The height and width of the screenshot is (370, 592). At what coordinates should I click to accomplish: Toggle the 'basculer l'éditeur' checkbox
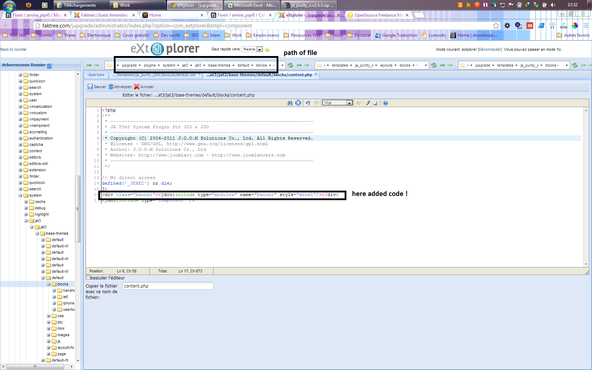(x=88, y=278)
